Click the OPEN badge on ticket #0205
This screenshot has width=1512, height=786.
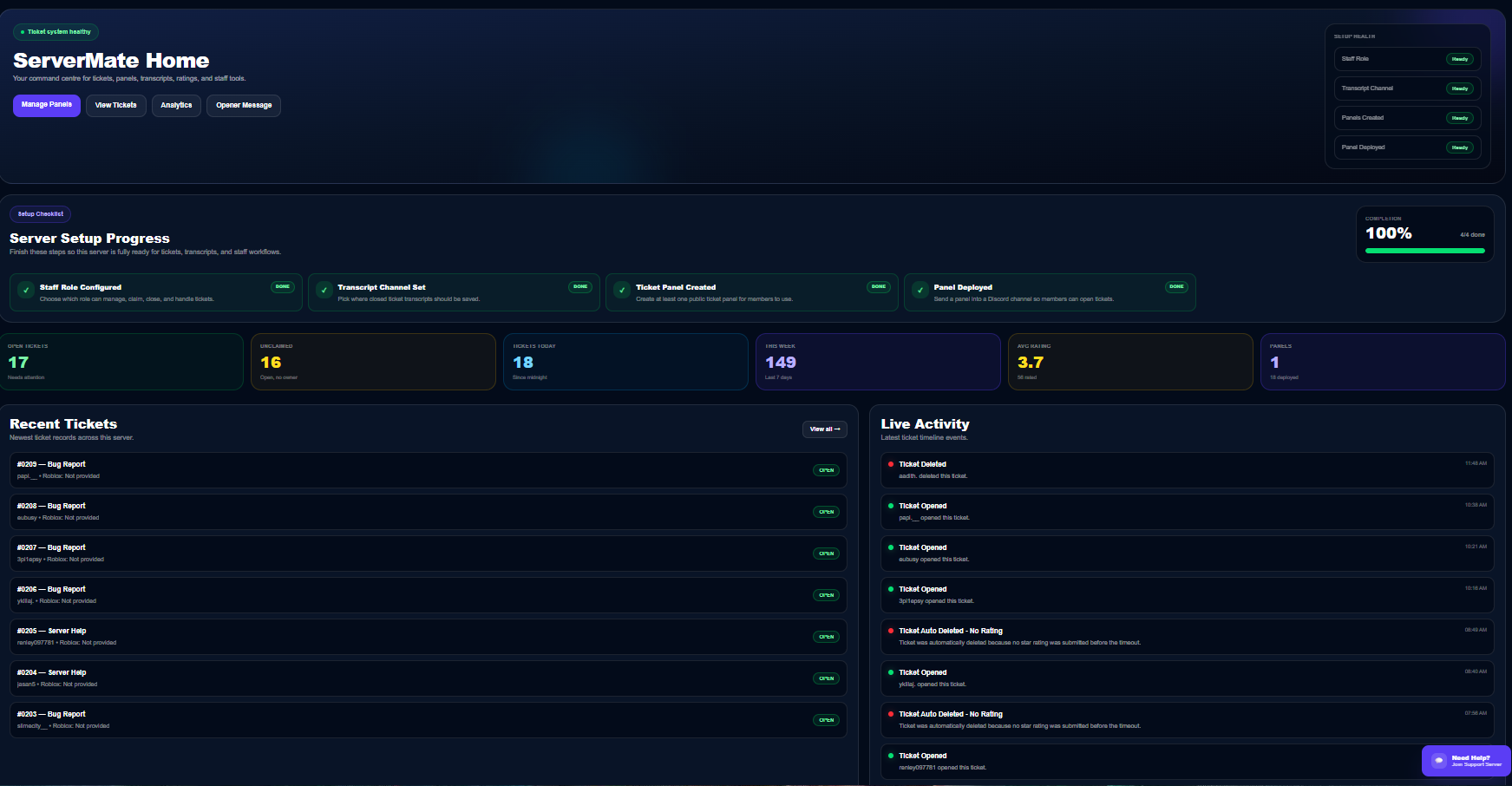click(826, 637)
